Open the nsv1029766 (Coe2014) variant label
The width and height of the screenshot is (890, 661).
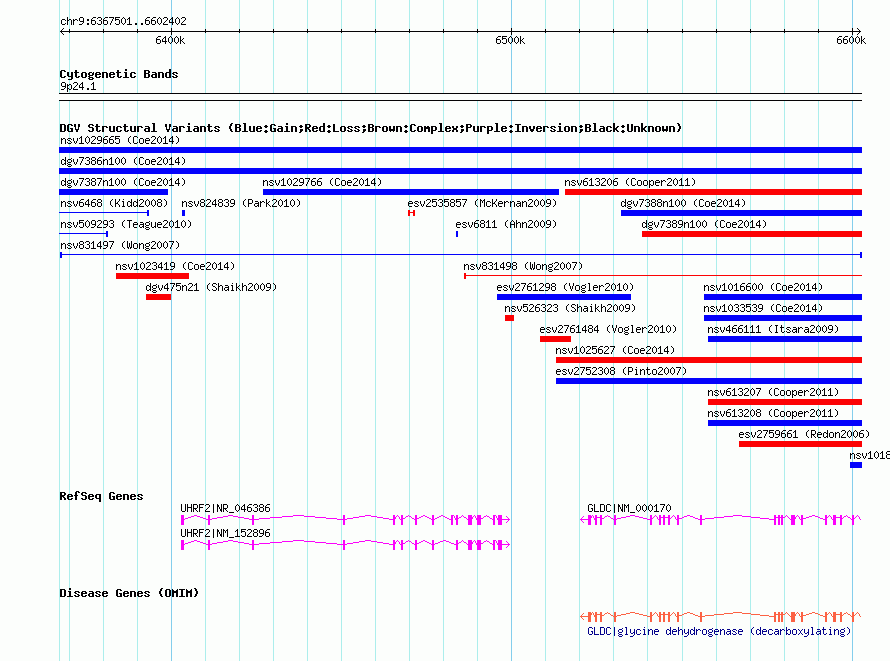coord(322,182)
